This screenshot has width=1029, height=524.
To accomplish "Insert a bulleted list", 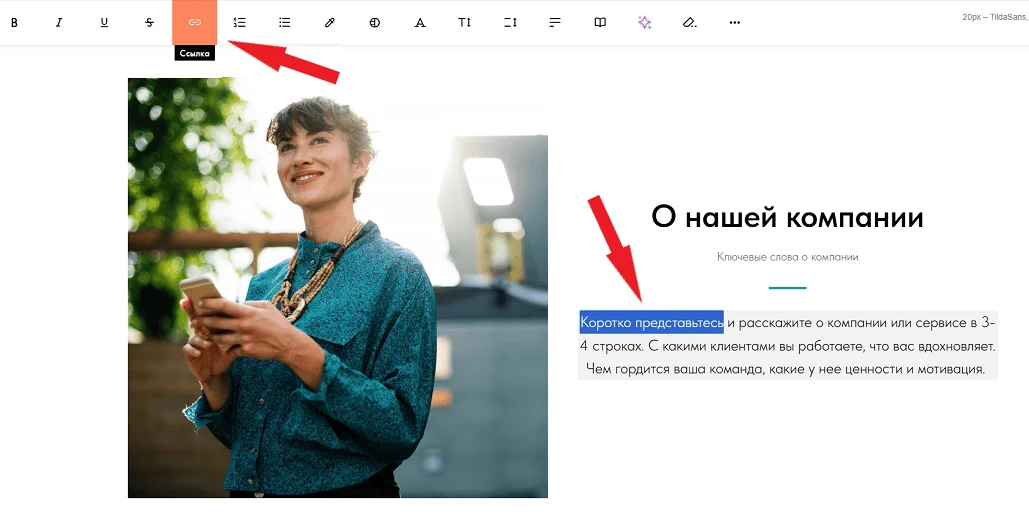I will pyautogui.click(x=285, y=22).
